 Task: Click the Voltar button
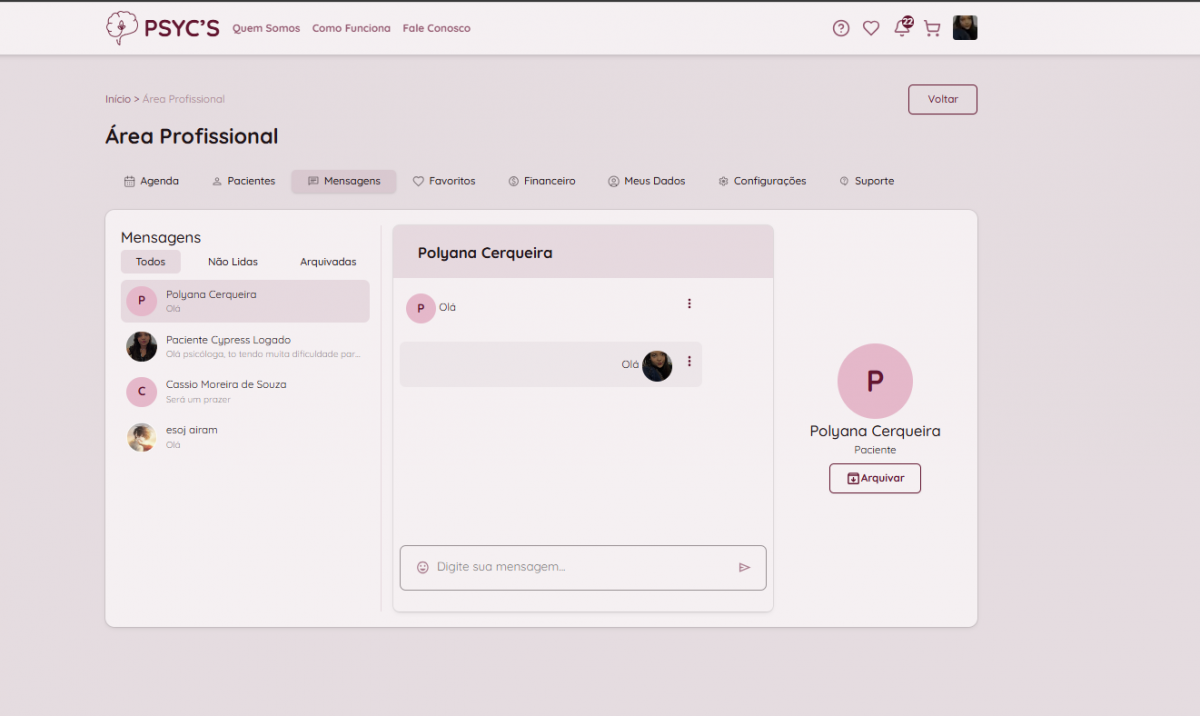[x=942, y=99]
